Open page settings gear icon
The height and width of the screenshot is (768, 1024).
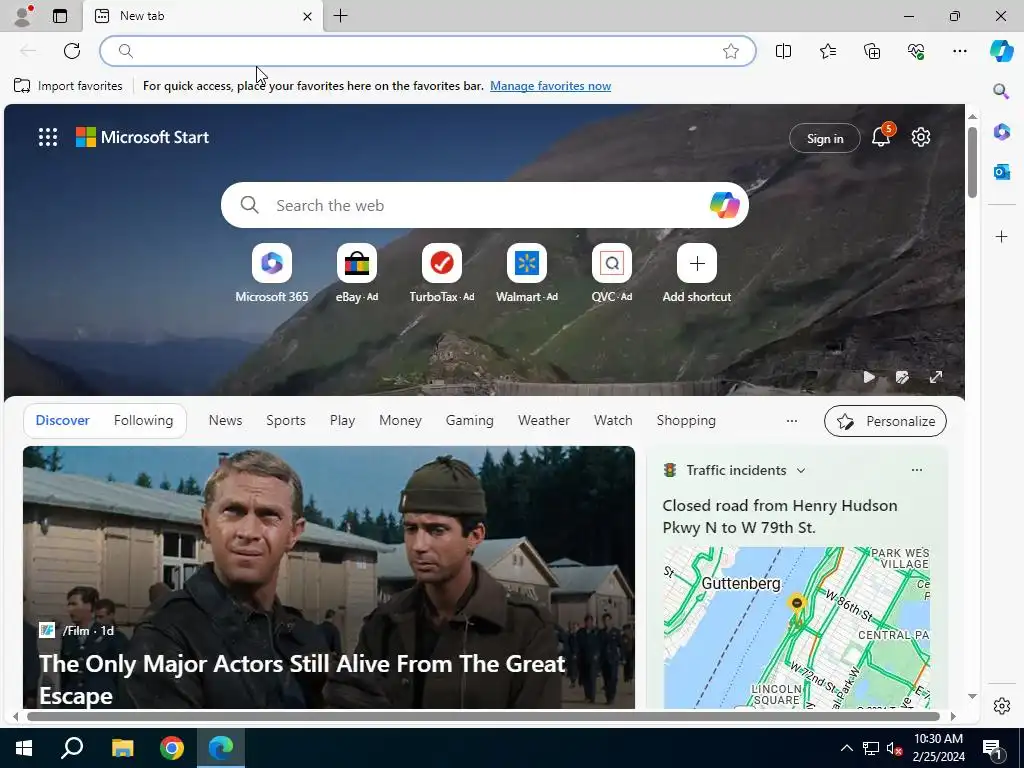(x=921, y=137)
